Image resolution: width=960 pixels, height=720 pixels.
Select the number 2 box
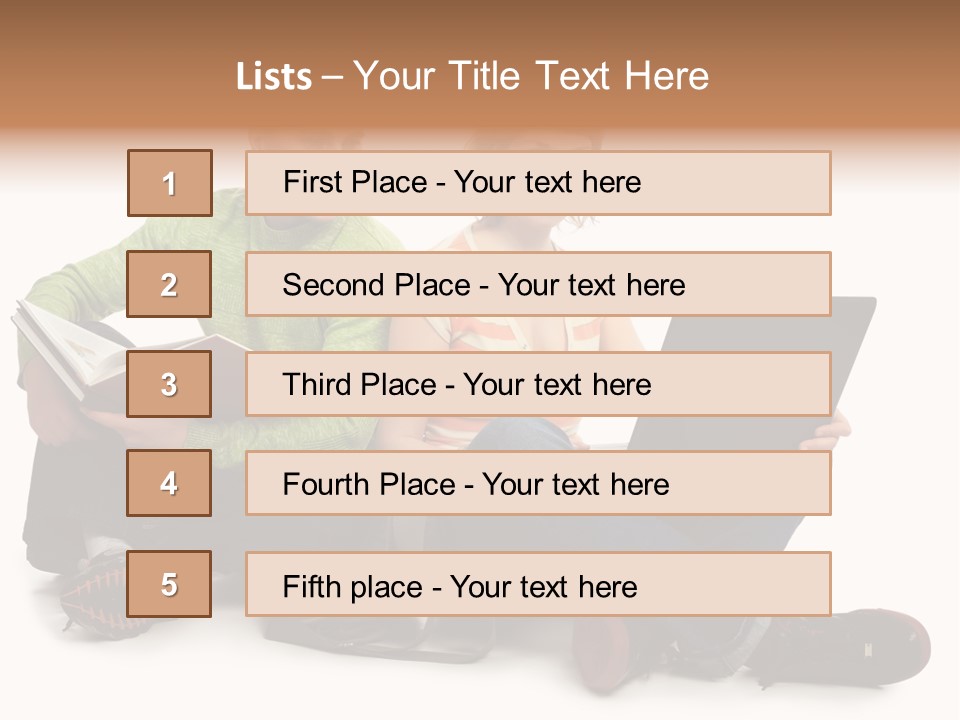tap(169, 284)
